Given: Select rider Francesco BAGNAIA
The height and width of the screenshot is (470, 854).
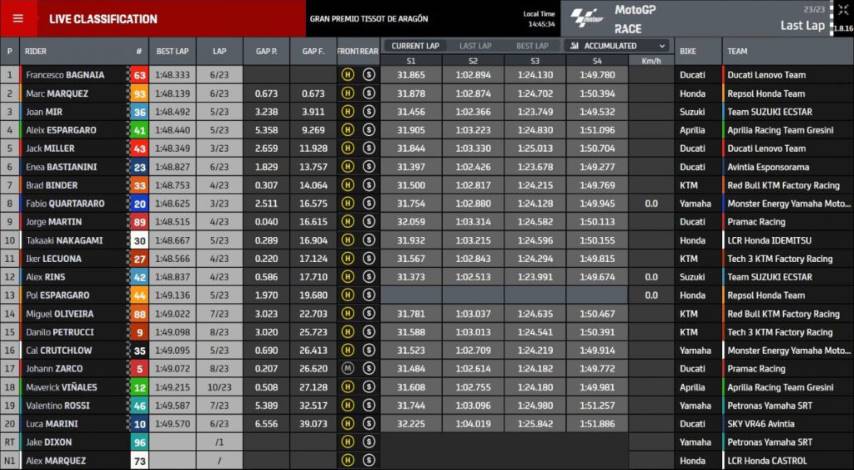Looking at the screenshot, I should pos(65,75).
